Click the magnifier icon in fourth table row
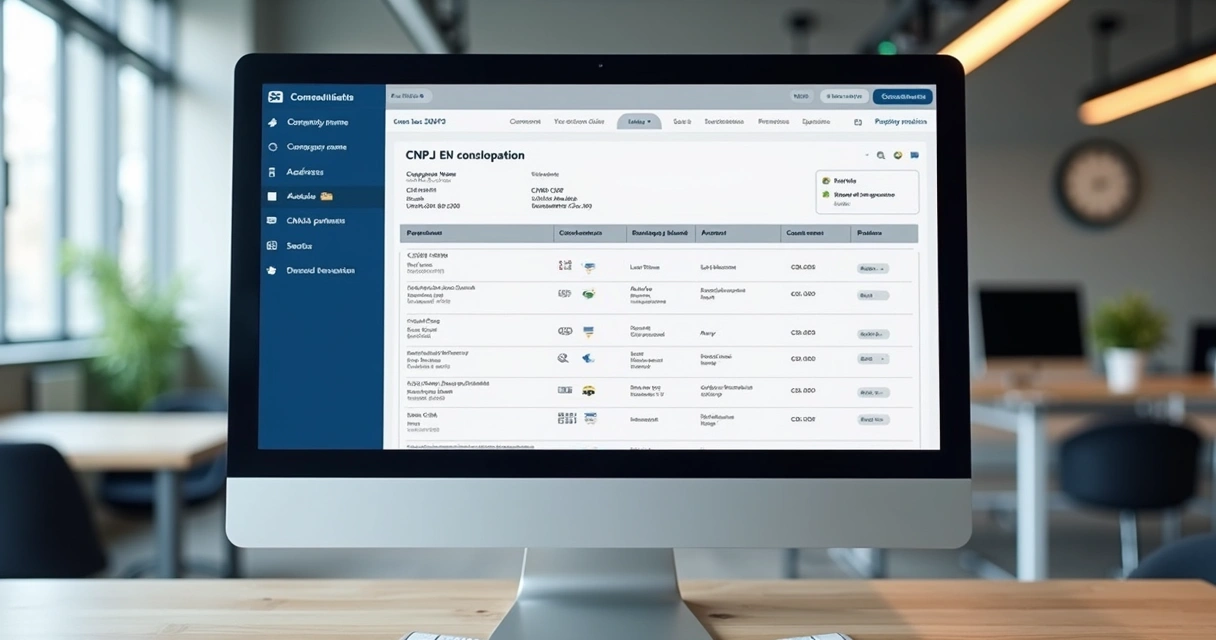 coord(563,357)
